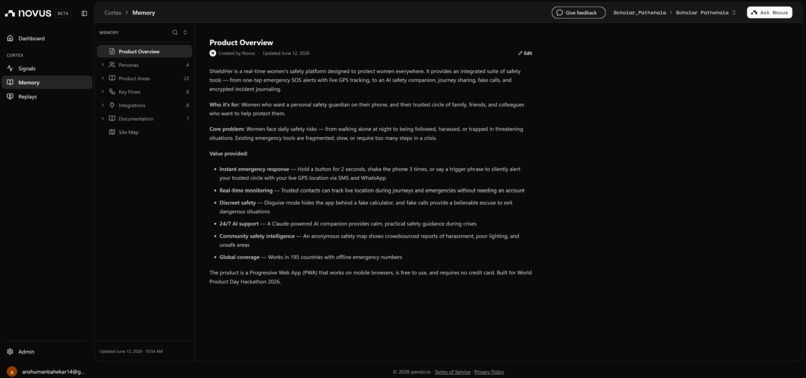This screenshot has width=806, height=378.
Task: Search memory with magnifier icon
Action: click(175, 32)
